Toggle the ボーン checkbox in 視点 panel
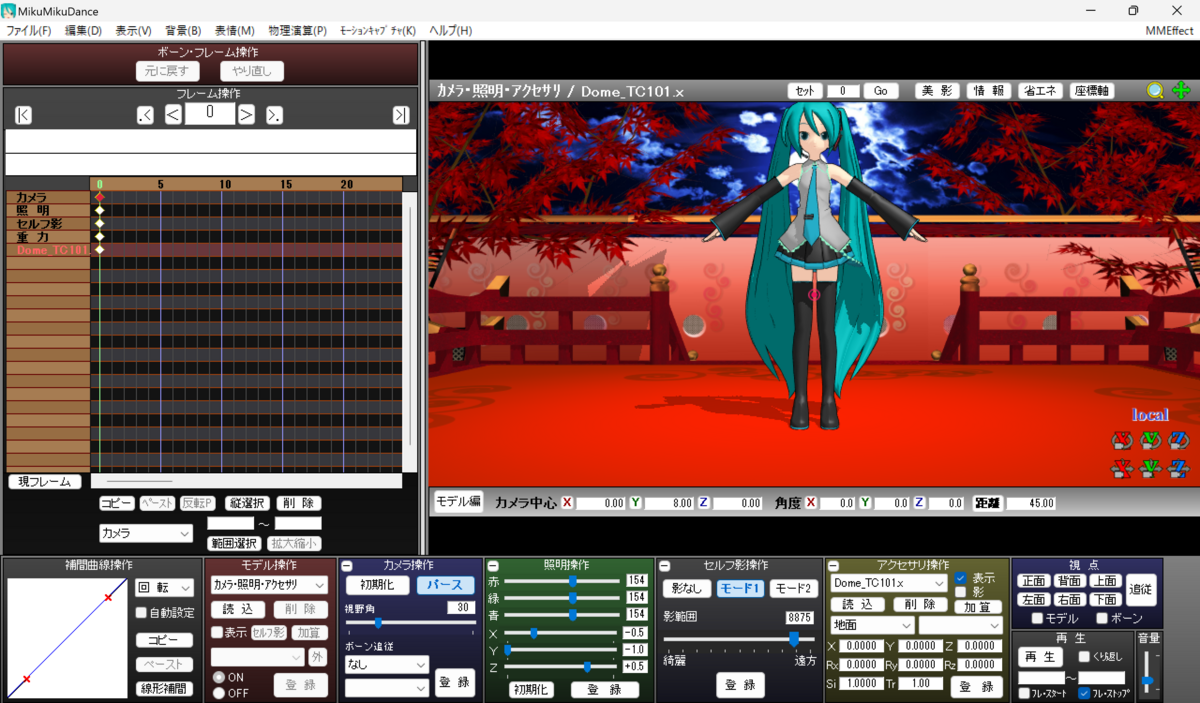This screenshot has width=1200, height=703. click(1103, 618)
